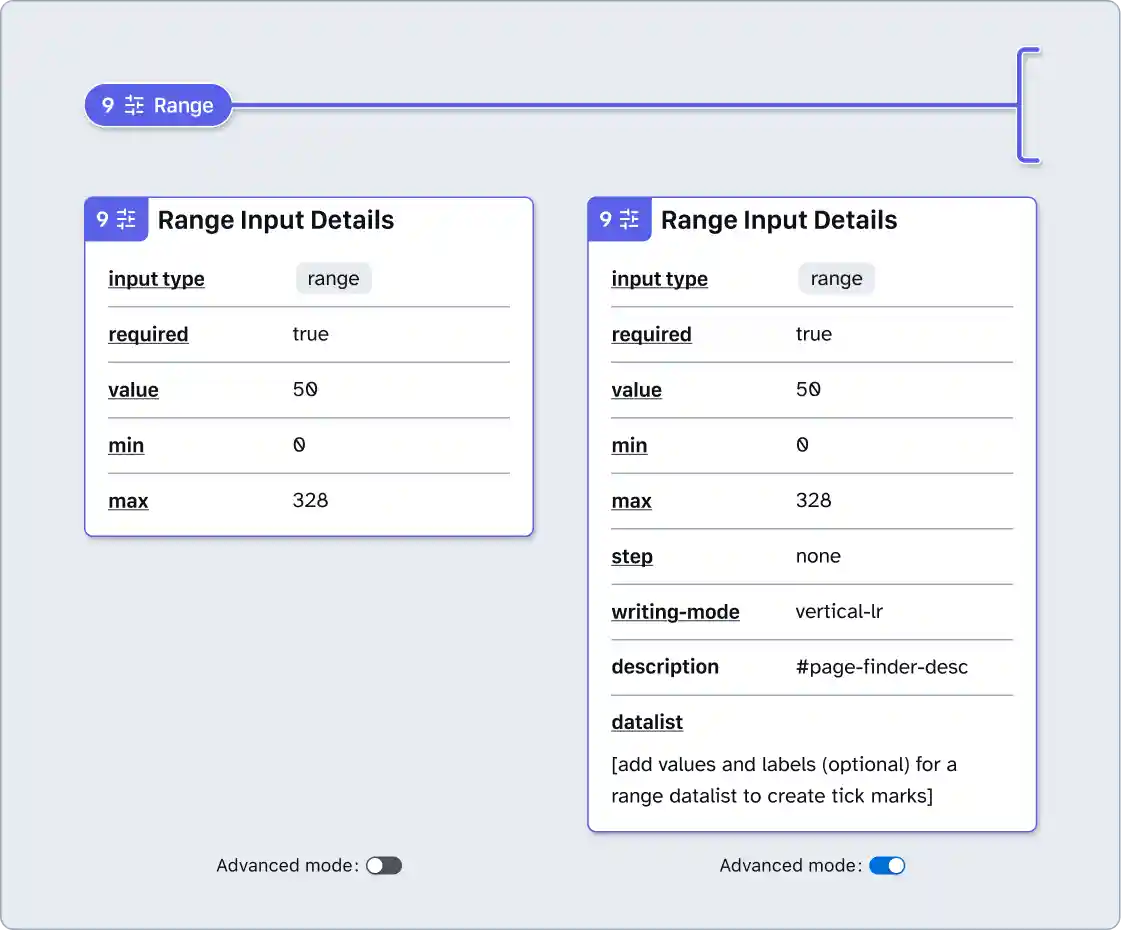Click the "#page-finder-desc" description value
1121x930 pixels.
(881, 667)
